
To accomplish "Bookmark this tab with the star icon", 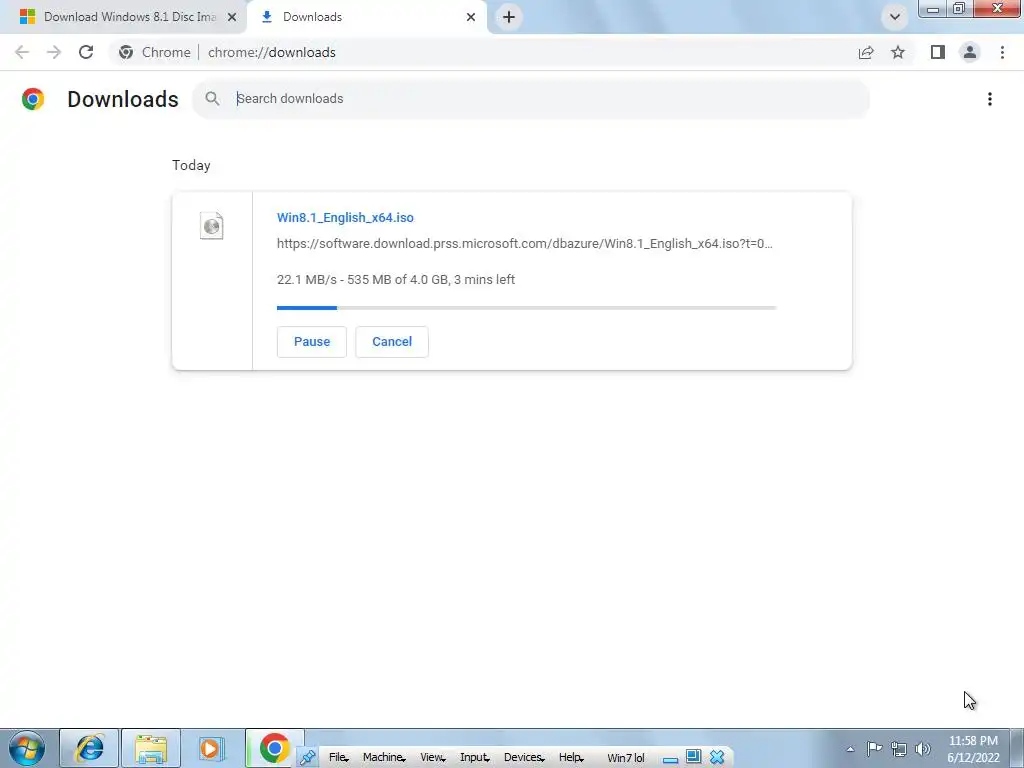I will 898,52.
